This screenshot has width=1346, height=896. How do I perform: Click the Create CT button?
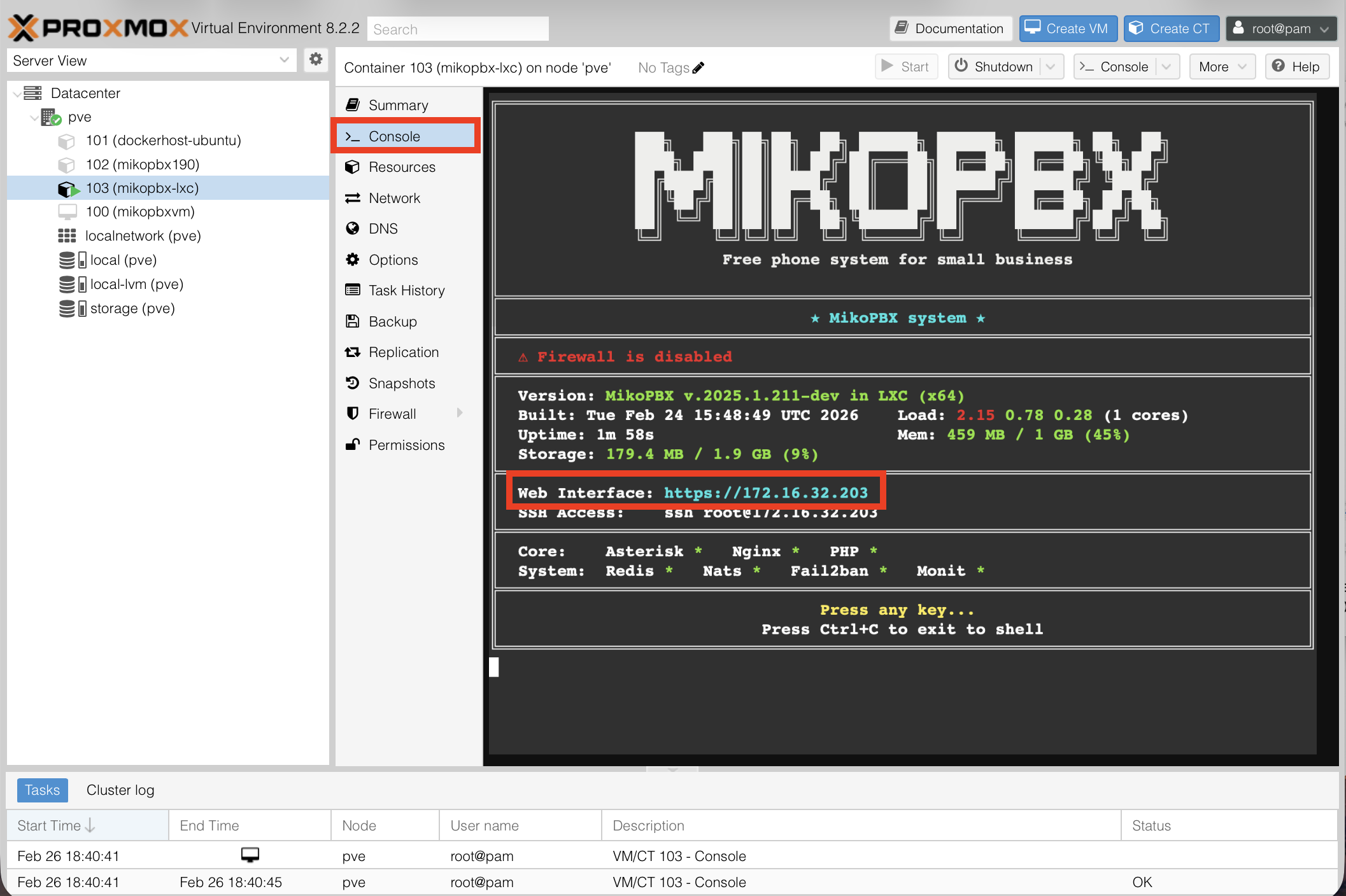point(1171,29)
